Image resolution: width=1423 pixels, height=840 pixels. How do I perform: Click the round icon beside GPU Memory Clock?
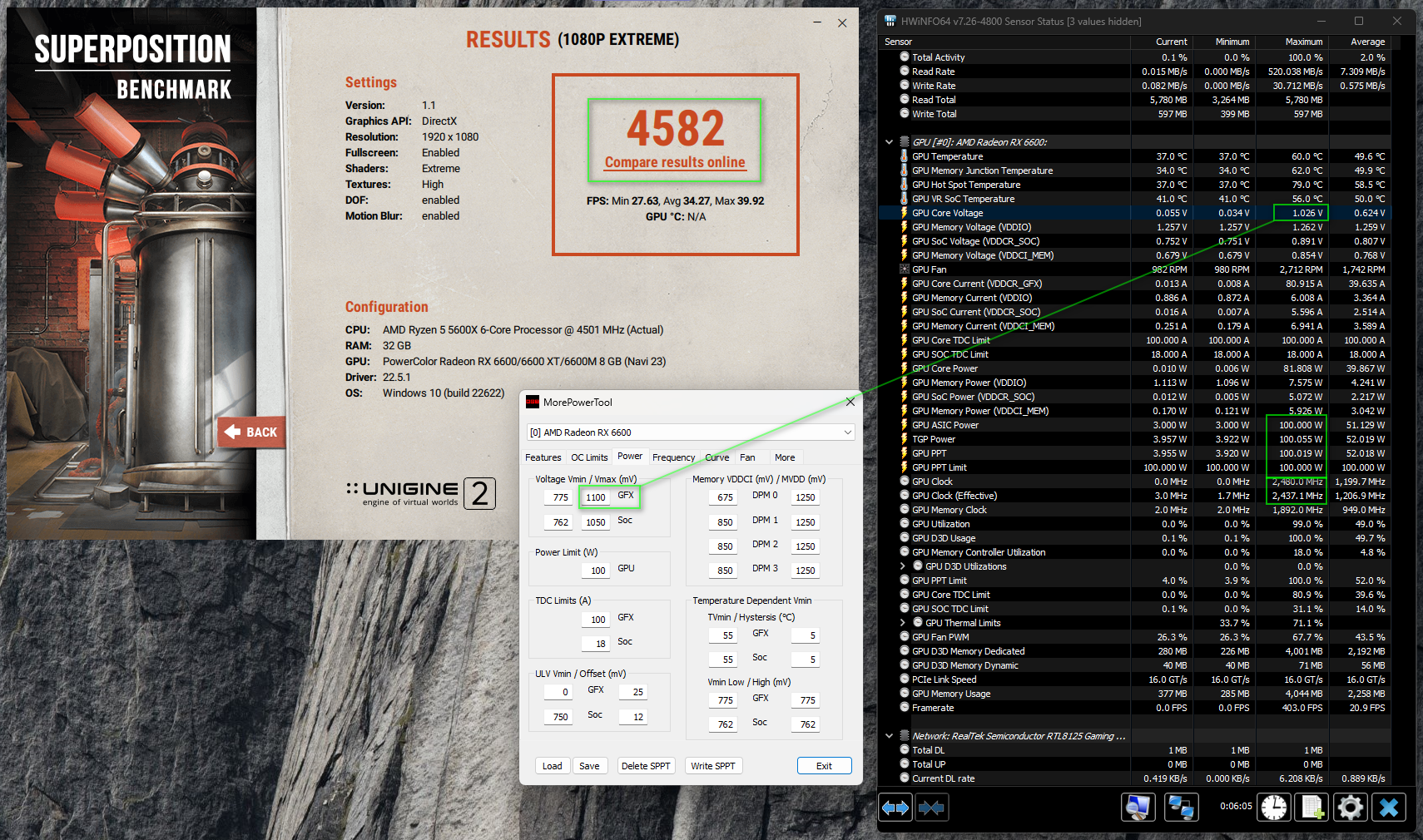pos(905,510)
